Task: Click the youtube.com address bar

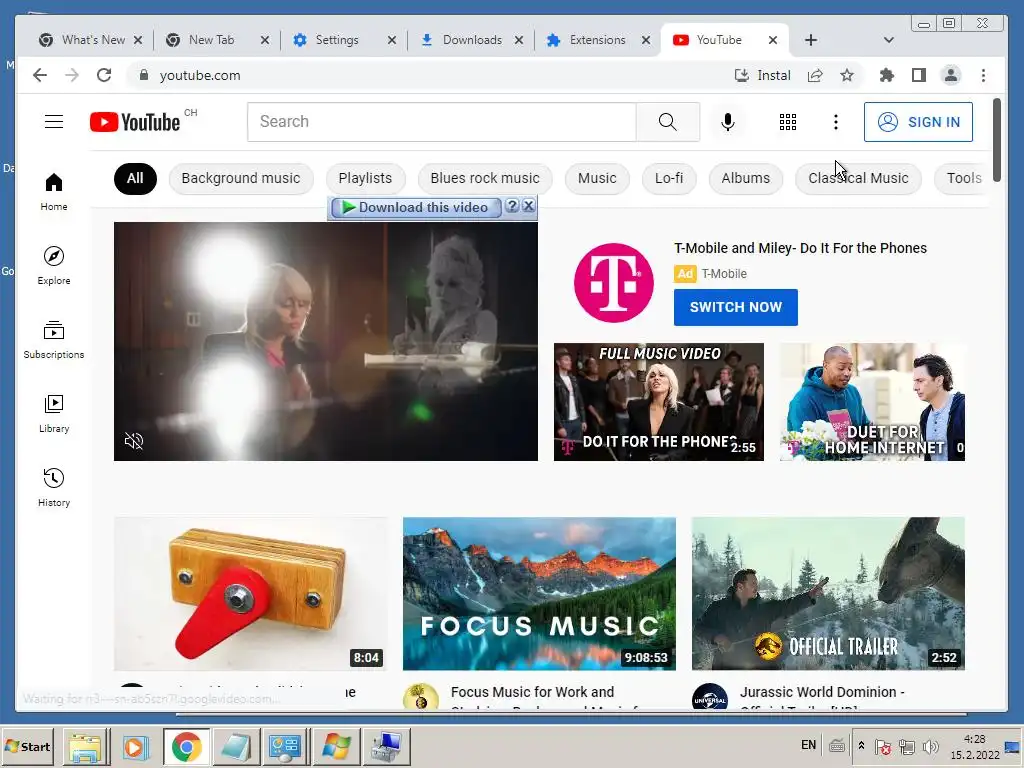Action: coord(431,75)
